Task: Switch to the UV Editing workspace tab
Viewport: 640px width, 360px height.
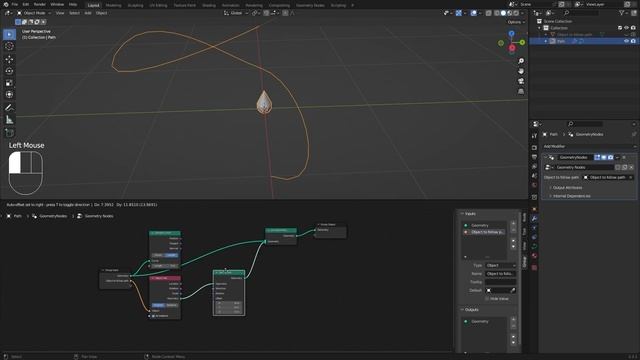Action: click(x=158, y=5)
